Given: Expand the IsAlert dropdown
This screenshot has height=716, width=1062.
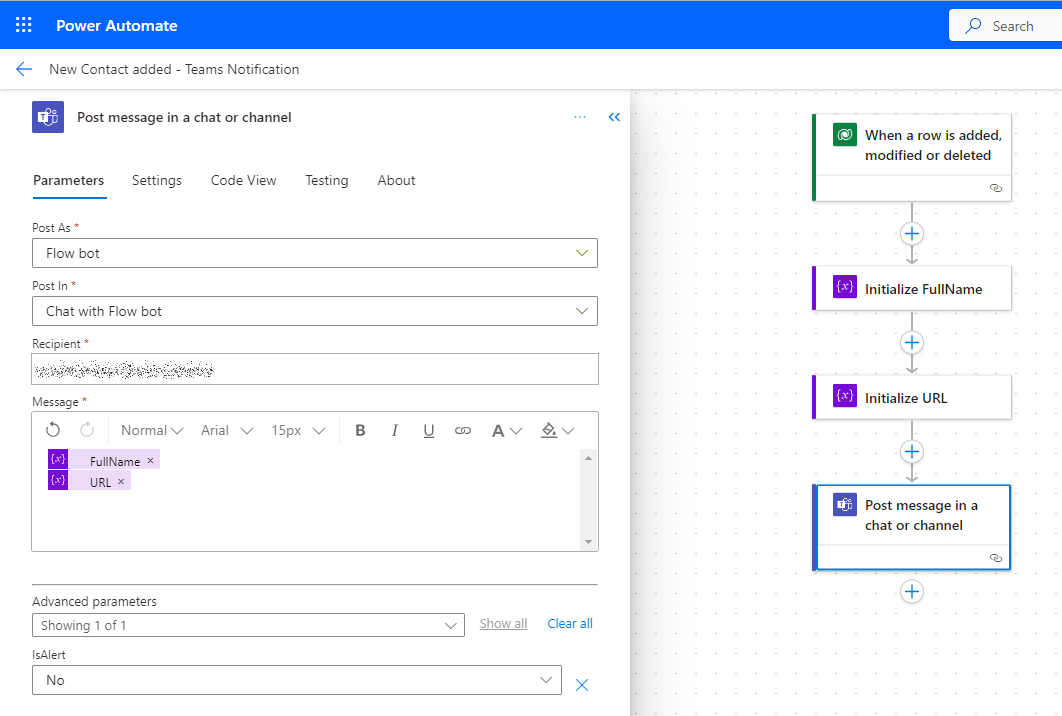Looking at the screenshot, I should point(297,680).
